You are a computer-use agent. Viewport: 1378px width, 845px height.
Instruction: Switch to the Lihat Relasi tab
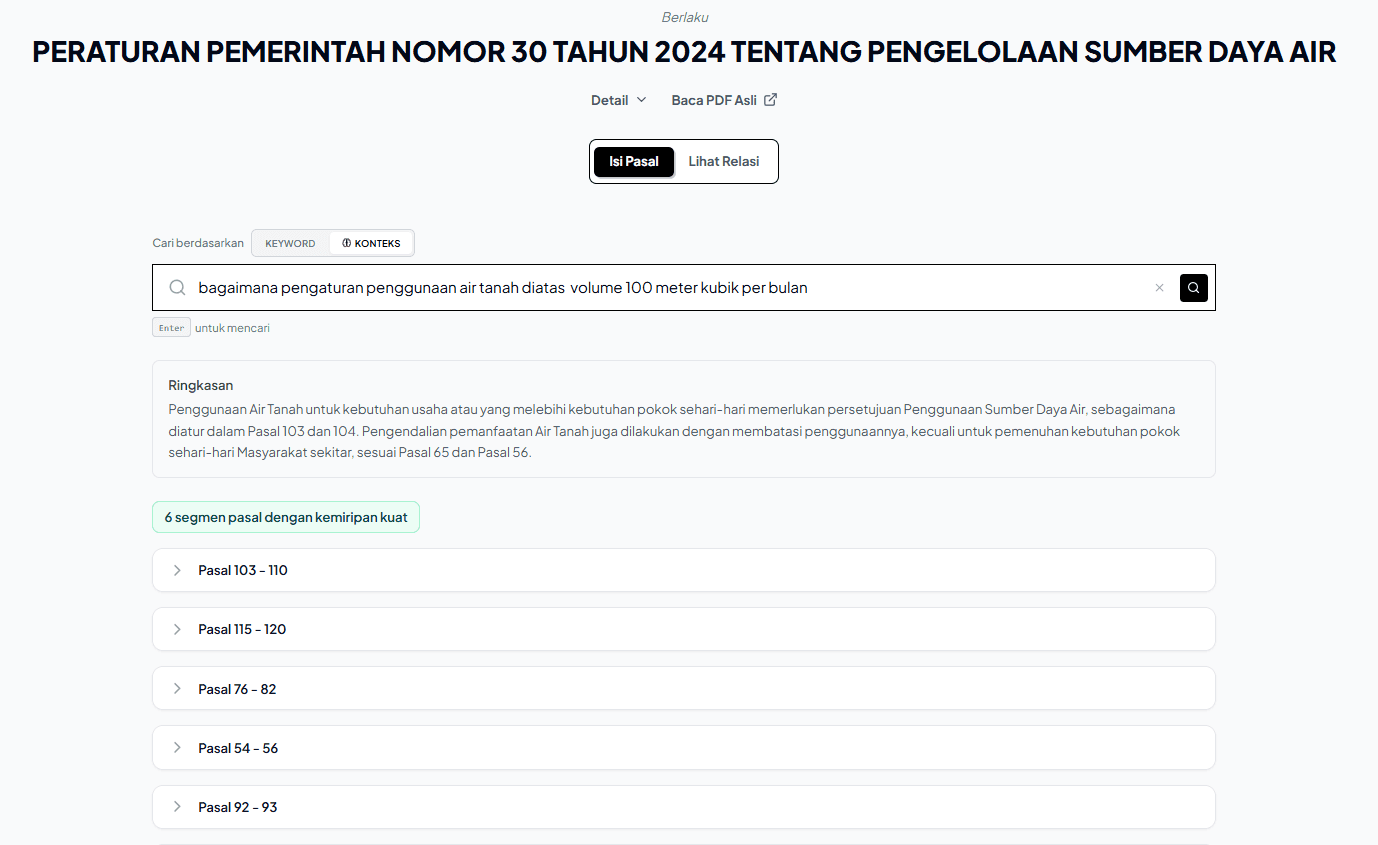pyautogui.click(x=724, y=161)
